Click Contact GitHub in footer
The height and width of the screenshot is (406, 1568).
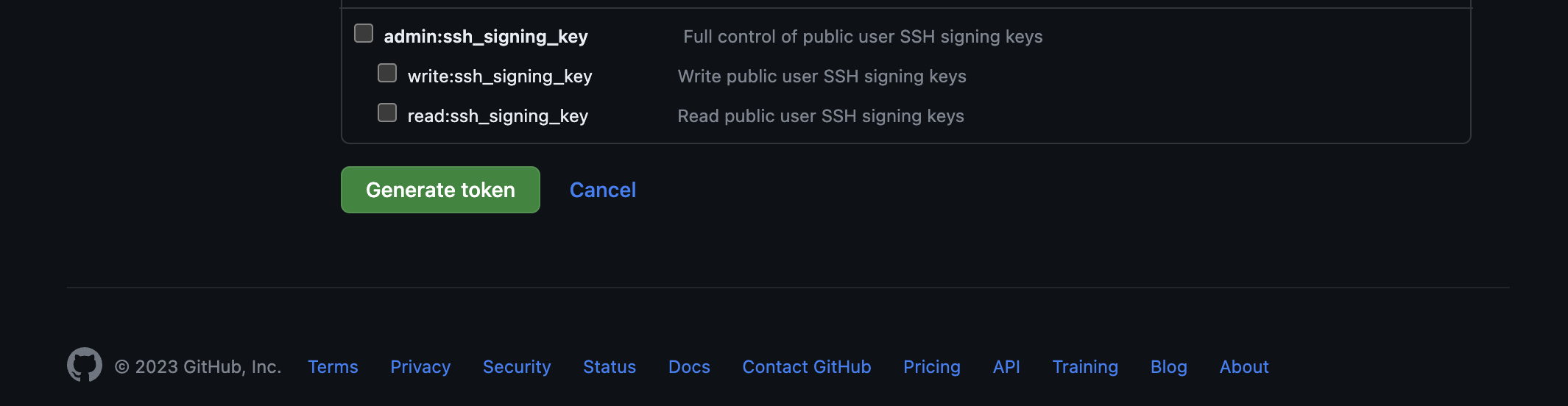[807, 366]
